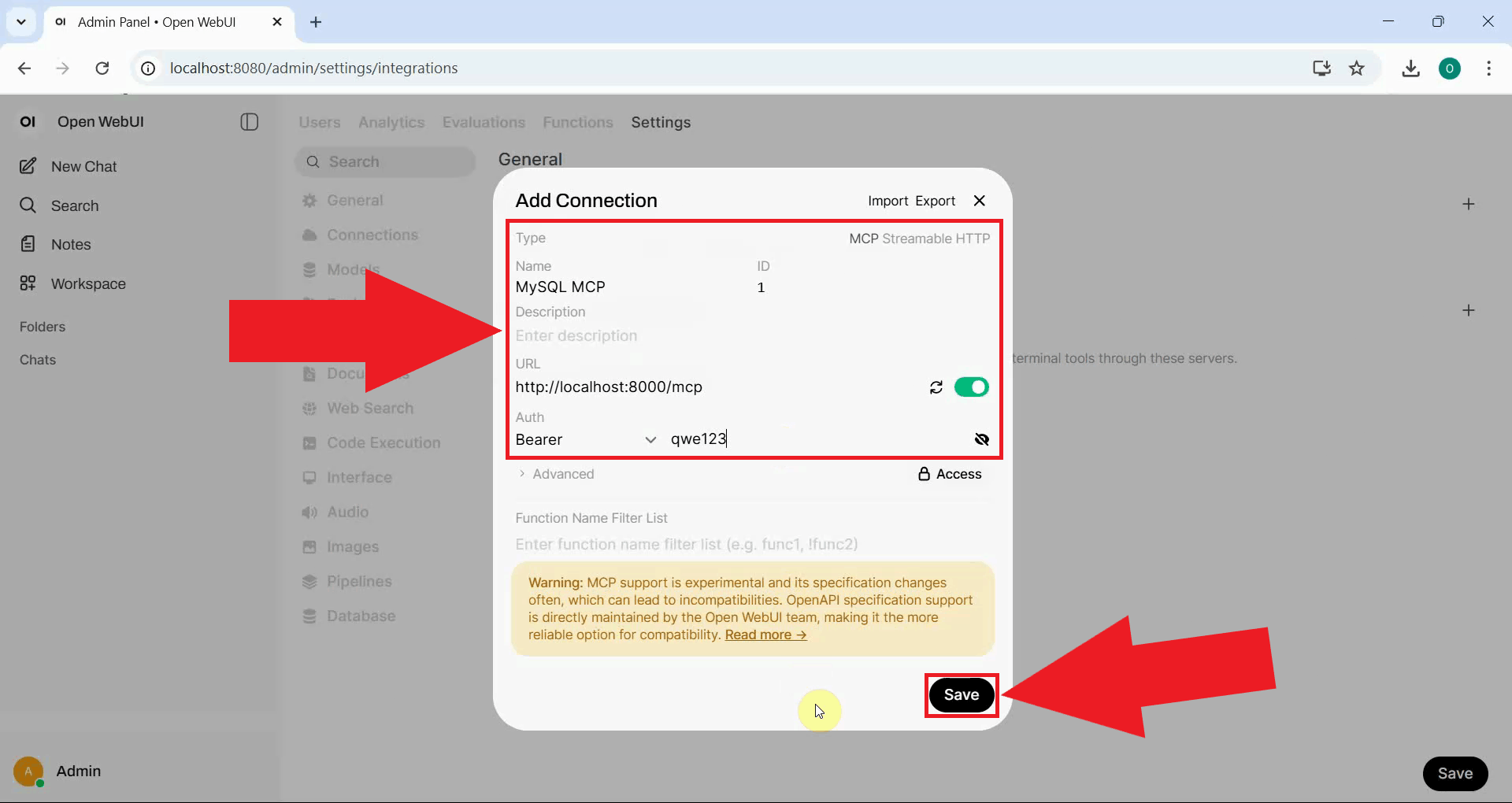Open the browser profile avatar
1512x803 pixels.
point(1449,68)
